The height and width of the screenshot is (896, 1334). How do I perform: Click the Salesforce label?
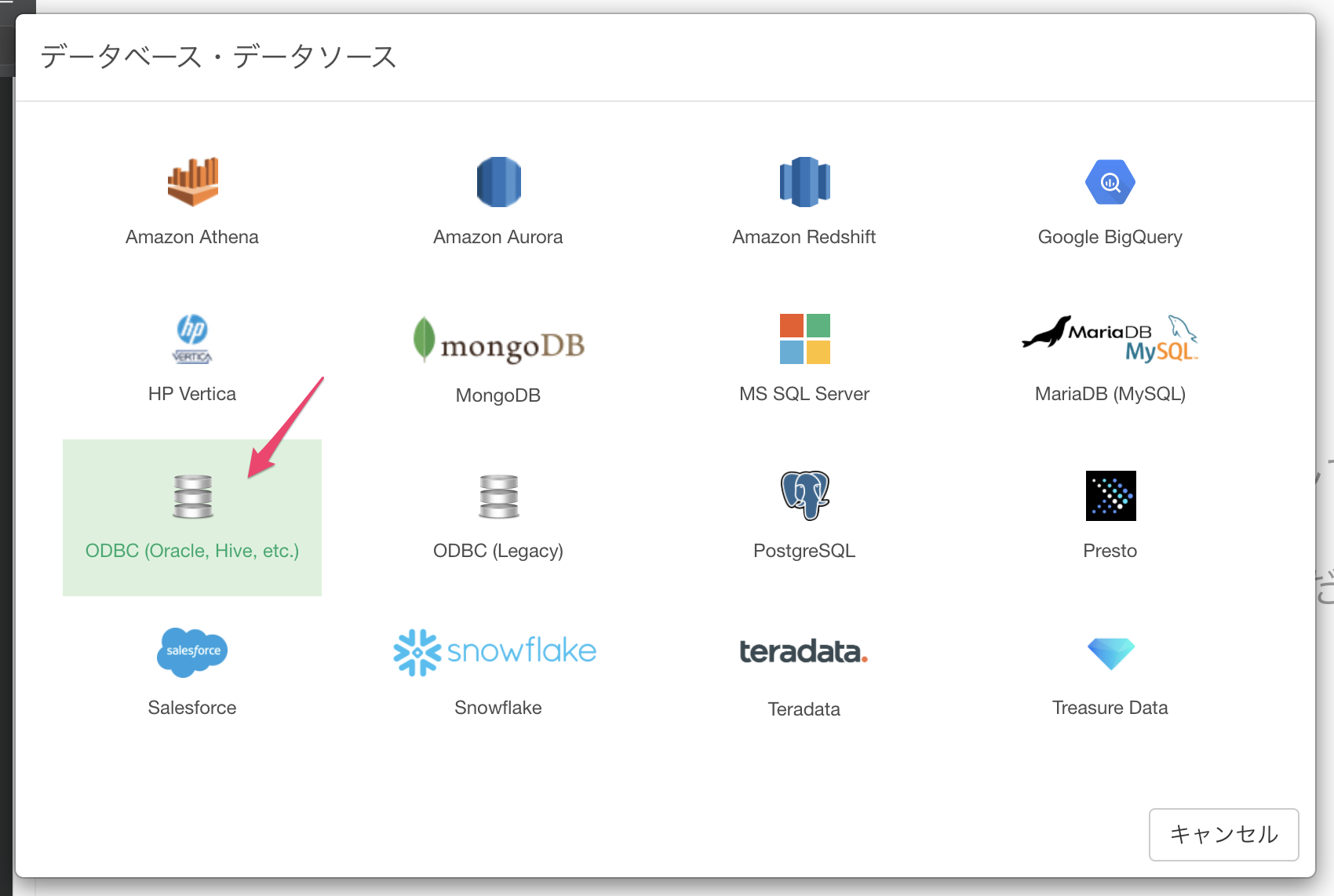(192, 708)
